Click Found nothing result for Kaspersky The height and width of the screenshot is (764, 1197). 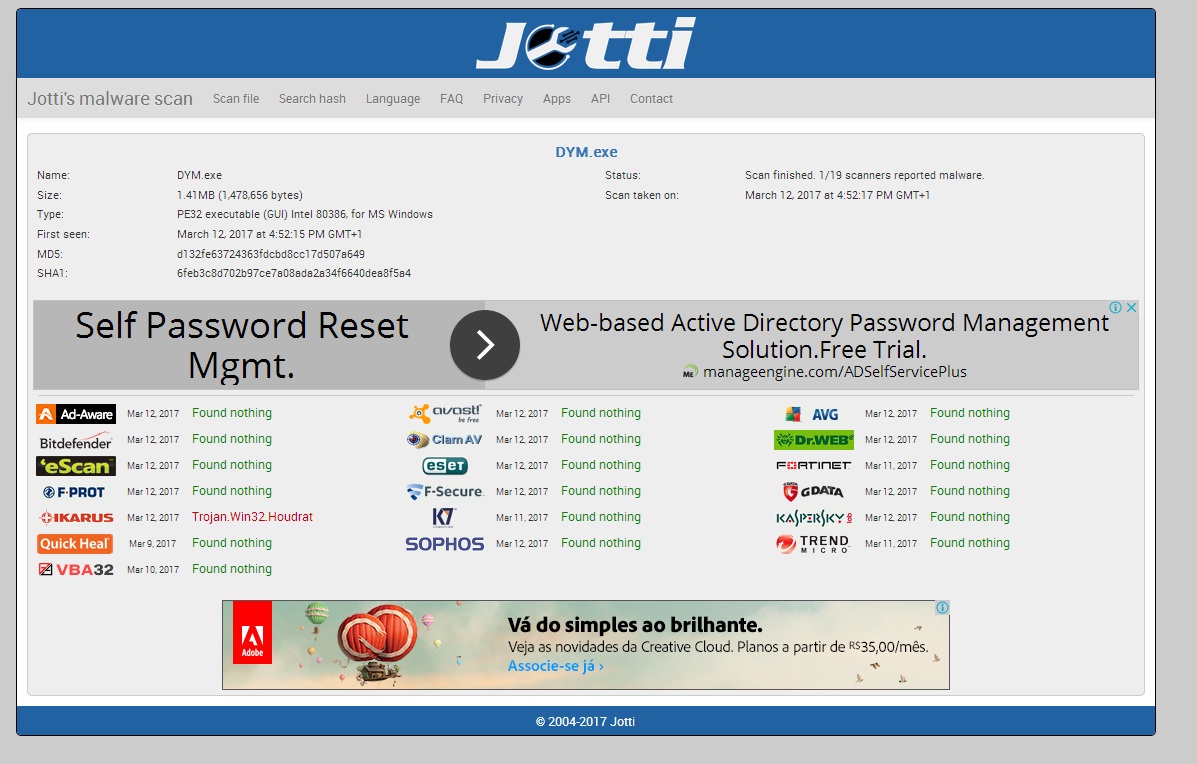[970, 517]
